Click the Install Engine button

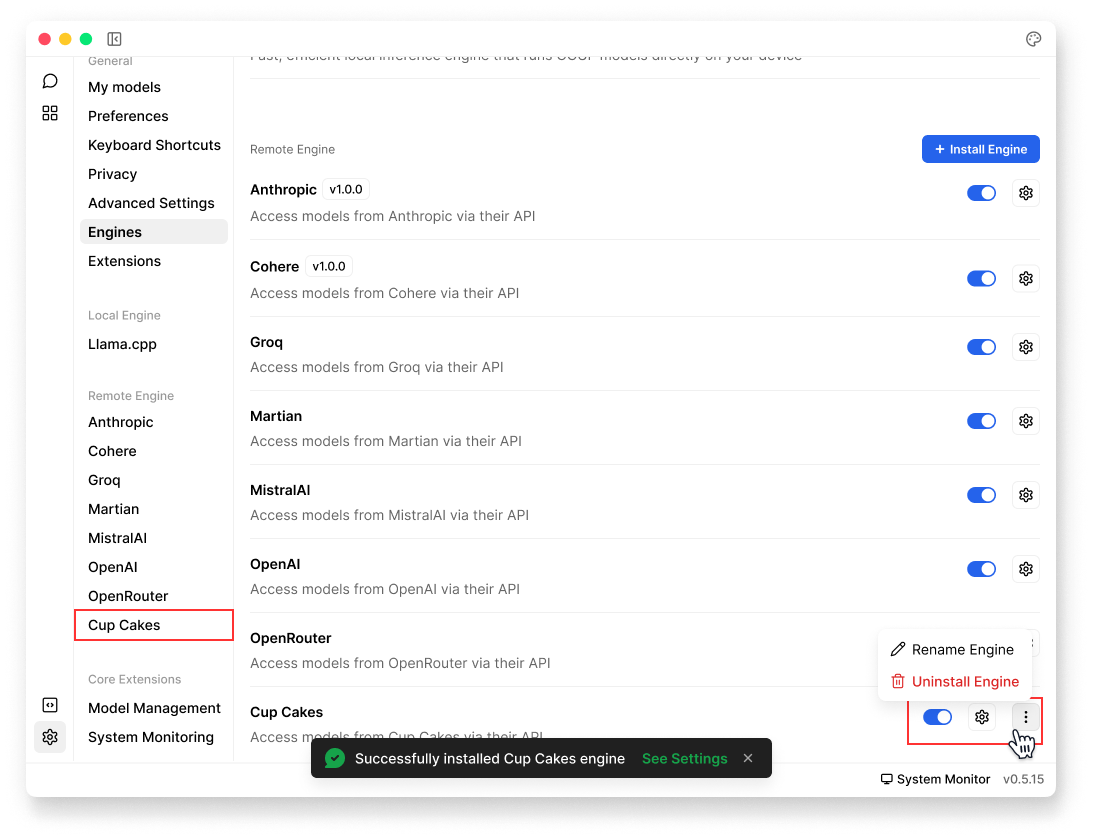(980, 149)
